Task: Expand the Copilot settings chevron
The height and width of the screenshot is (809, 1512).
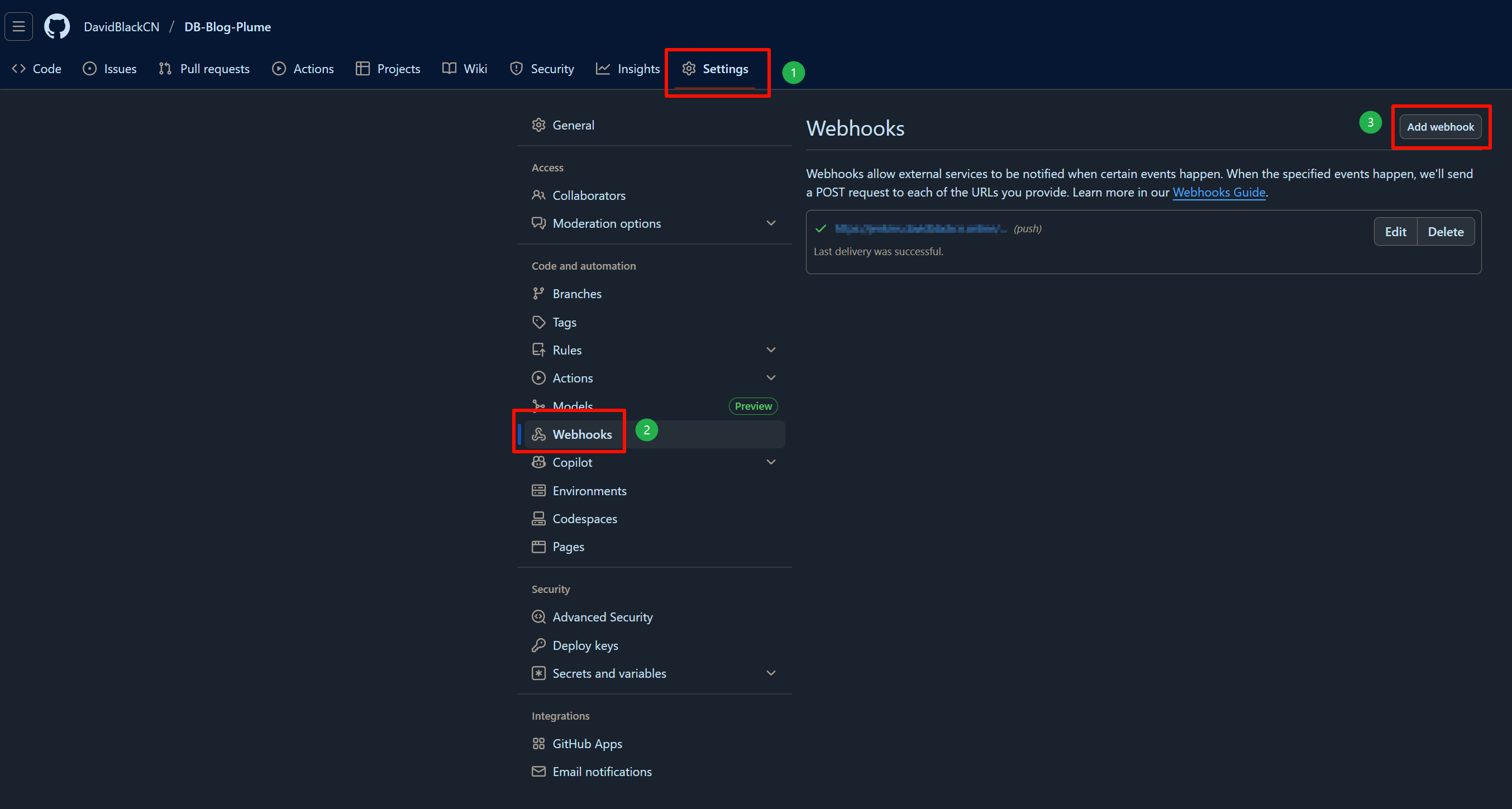Action: point(771,462)
